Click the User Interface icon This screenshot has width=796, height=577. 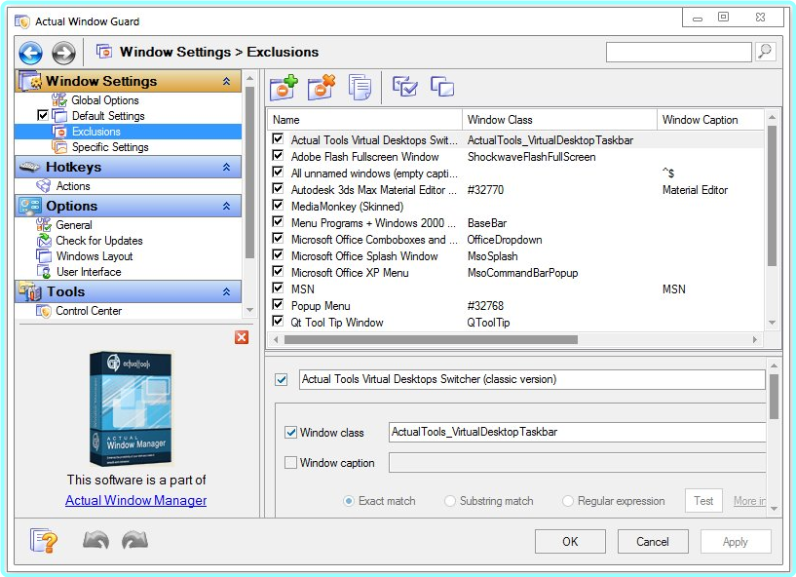tap(44, 272)
